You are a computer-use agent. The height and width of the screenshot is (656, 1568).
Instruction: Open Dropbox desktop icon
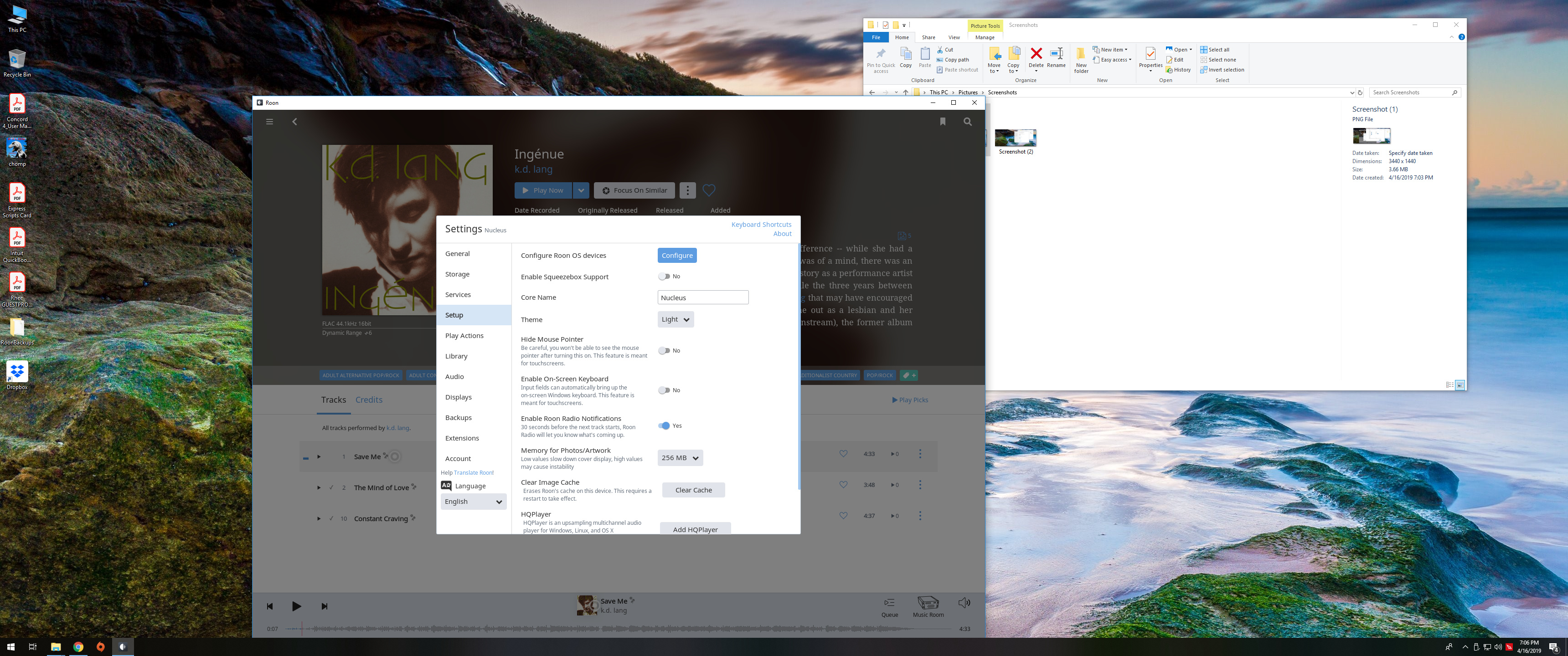pos(17,375)
